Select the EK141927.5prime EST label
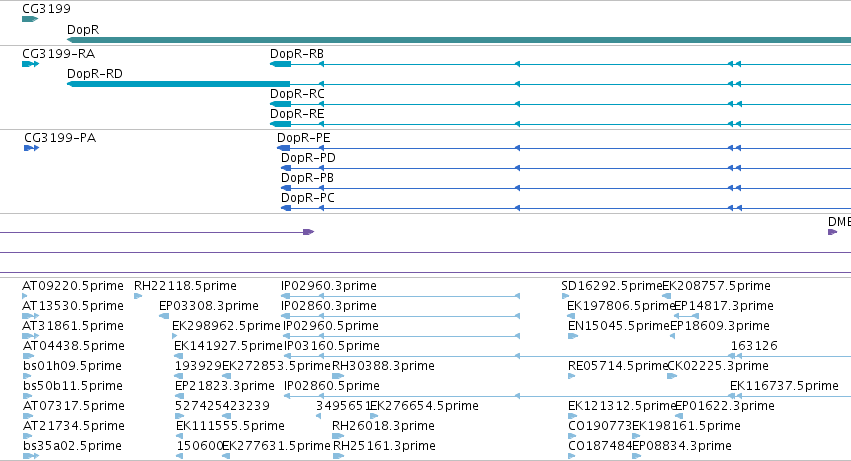The width and height of the screenshot is (851, 461). (x=228, y=346)
